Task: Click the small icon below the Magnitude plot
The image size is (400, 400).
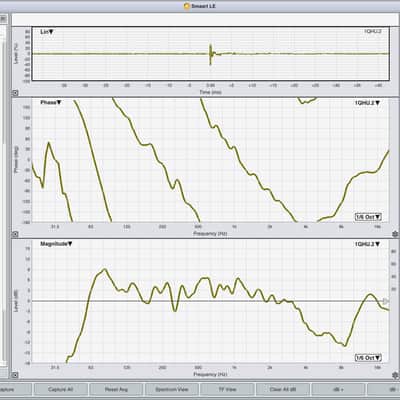Action: pyautogui.click(x=15, y=375)
